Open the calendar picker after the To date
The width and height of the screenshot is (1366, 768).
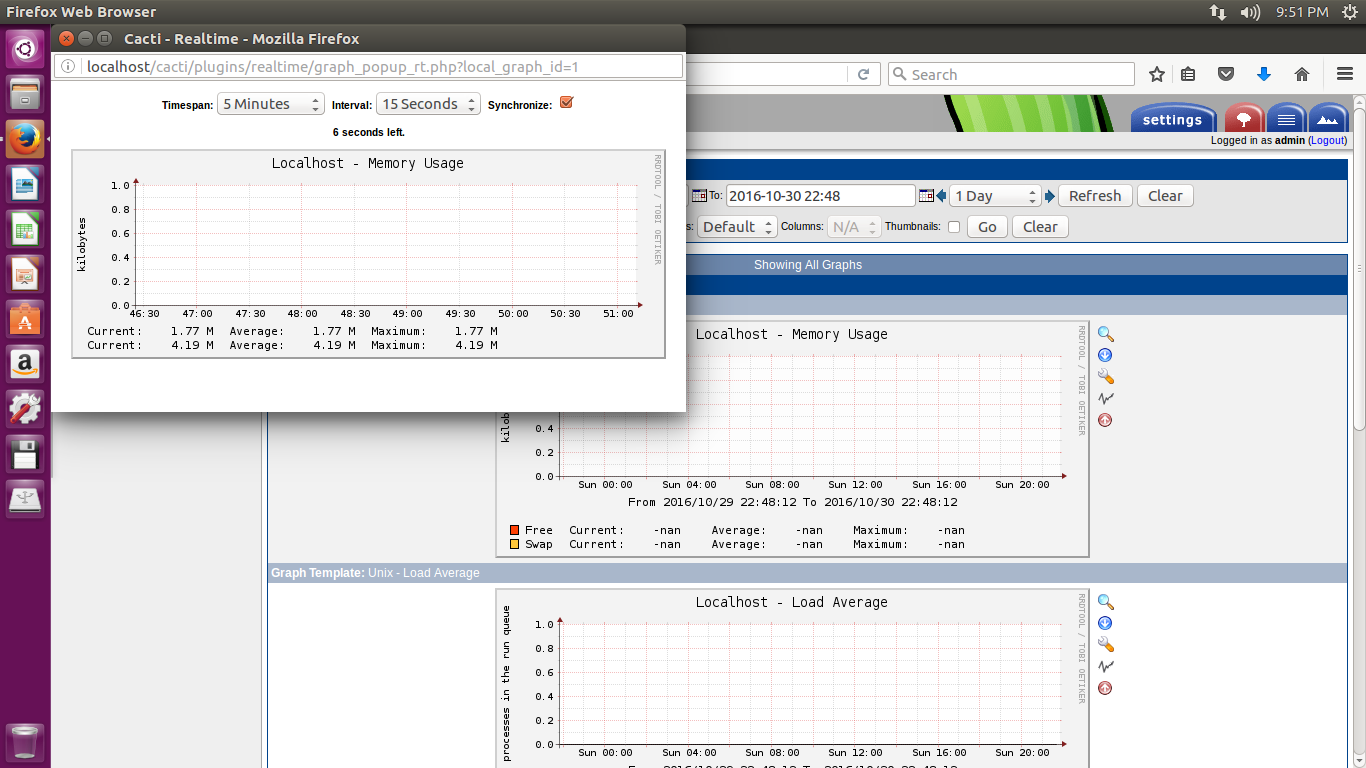[926, 196]
